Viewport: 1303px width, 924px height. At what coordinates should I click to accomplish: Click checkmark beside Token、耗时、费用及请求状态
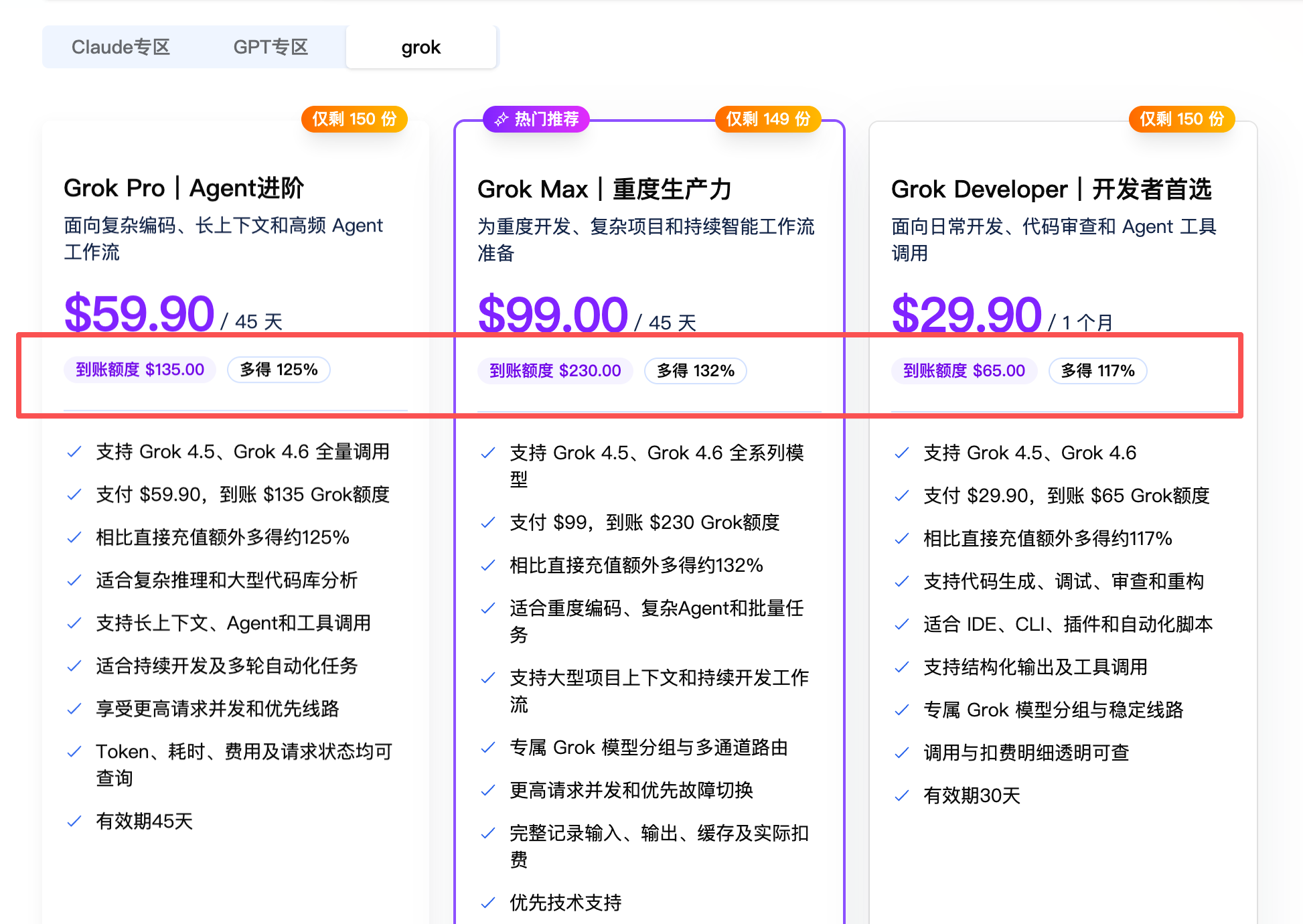point(74,752)
